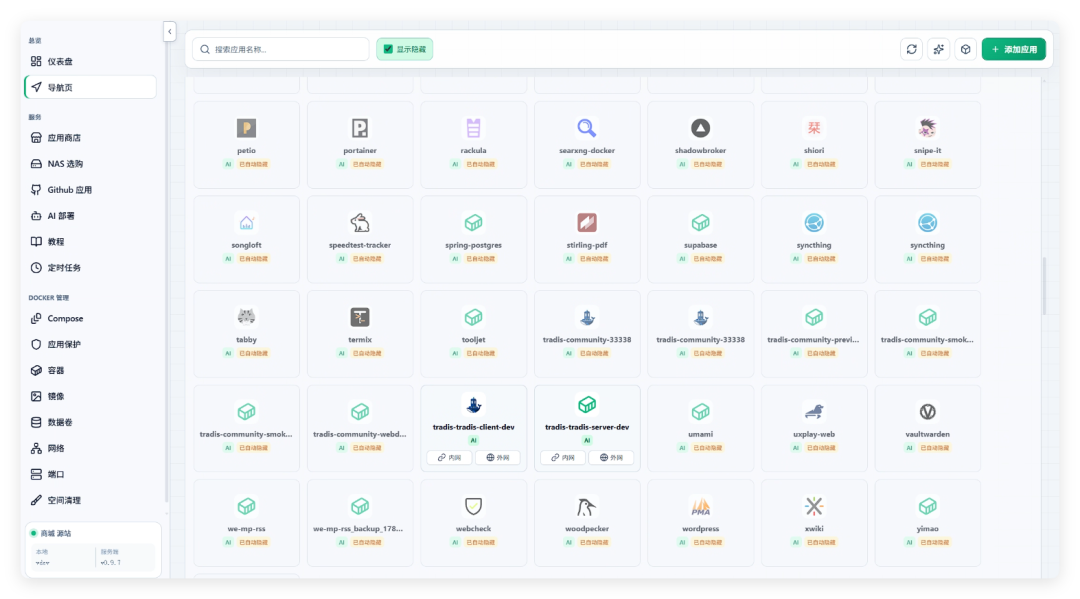Screen dimensions: 1080x599
Task: Click the 商城源站 status label
Action: 56,534
